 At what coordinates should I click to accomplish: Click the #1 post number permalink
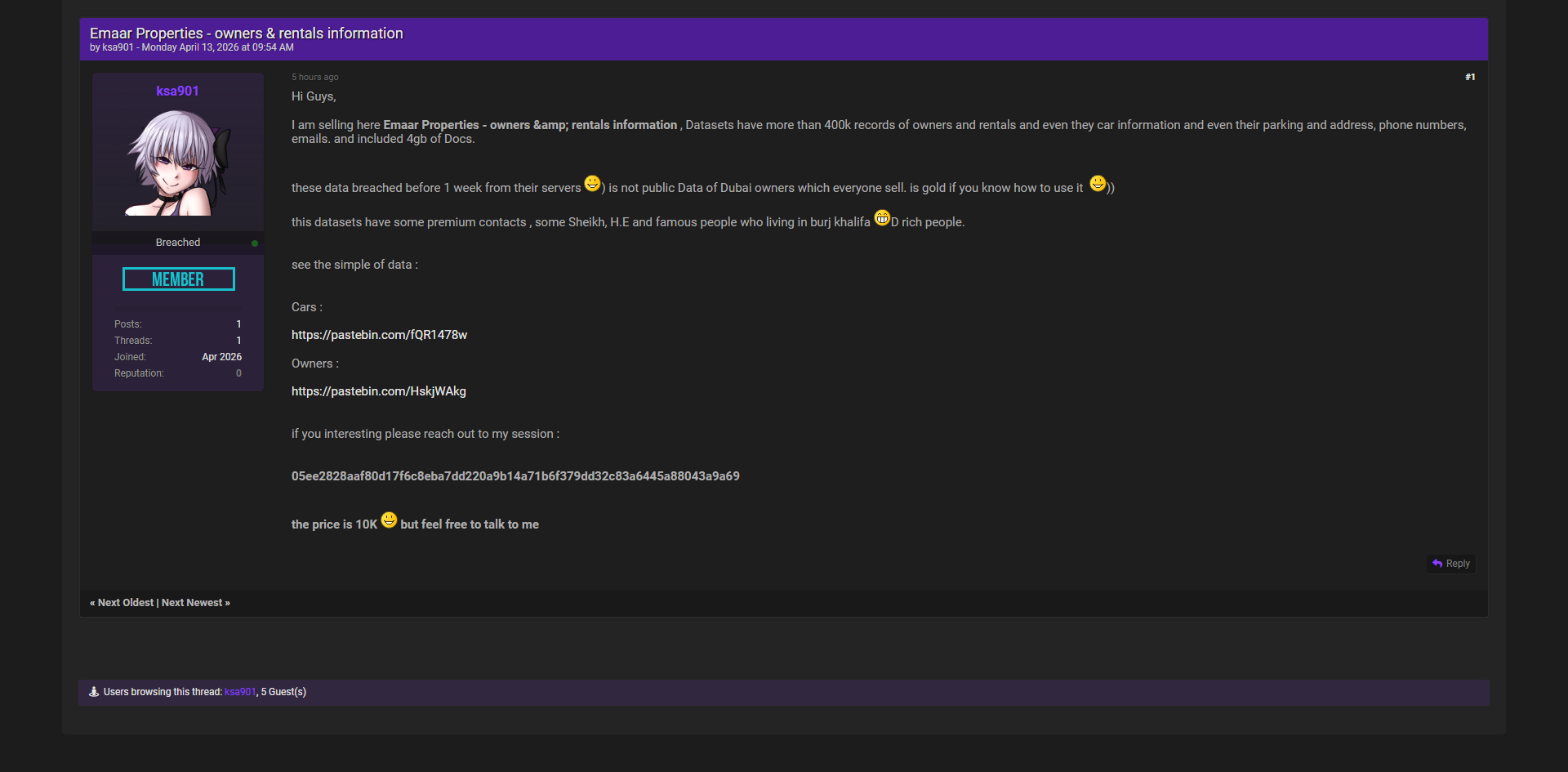1469,77
